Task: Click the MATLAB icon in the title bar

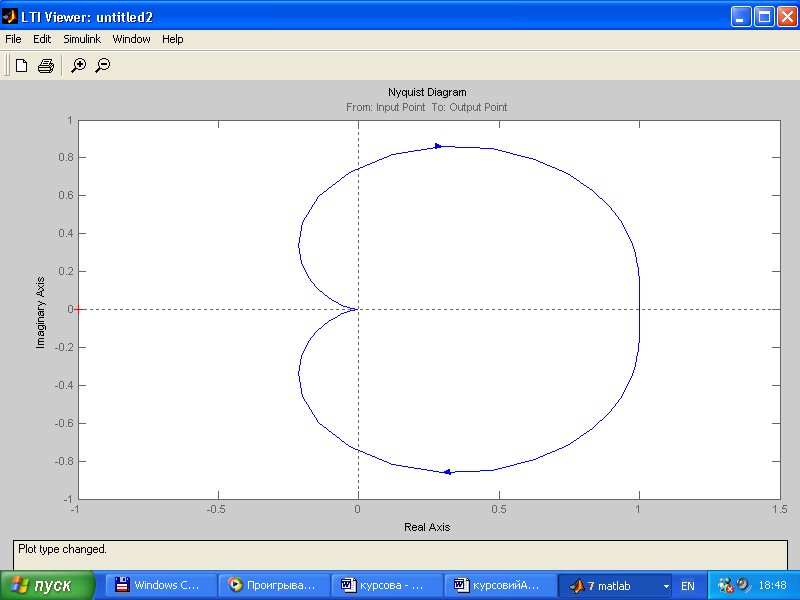Action: pos(10,16)
